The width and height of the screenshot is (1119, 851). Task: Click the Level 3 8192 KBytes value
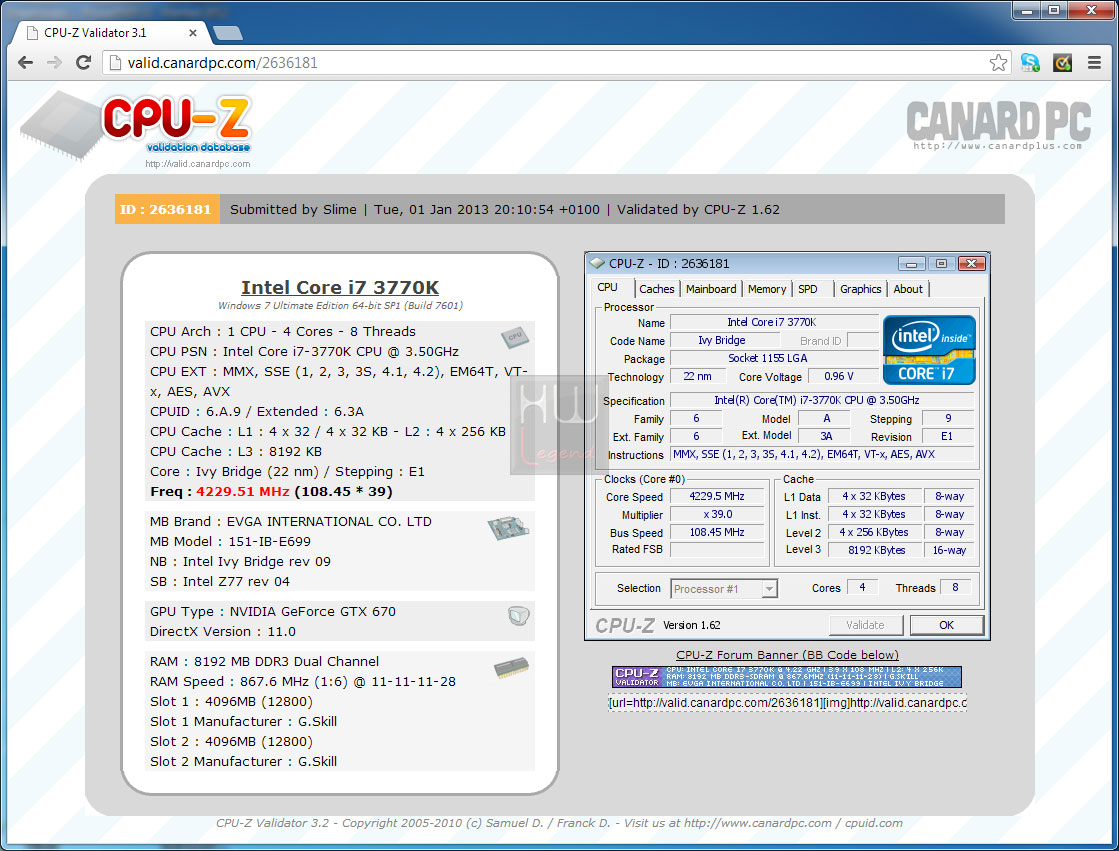(876, 550)
